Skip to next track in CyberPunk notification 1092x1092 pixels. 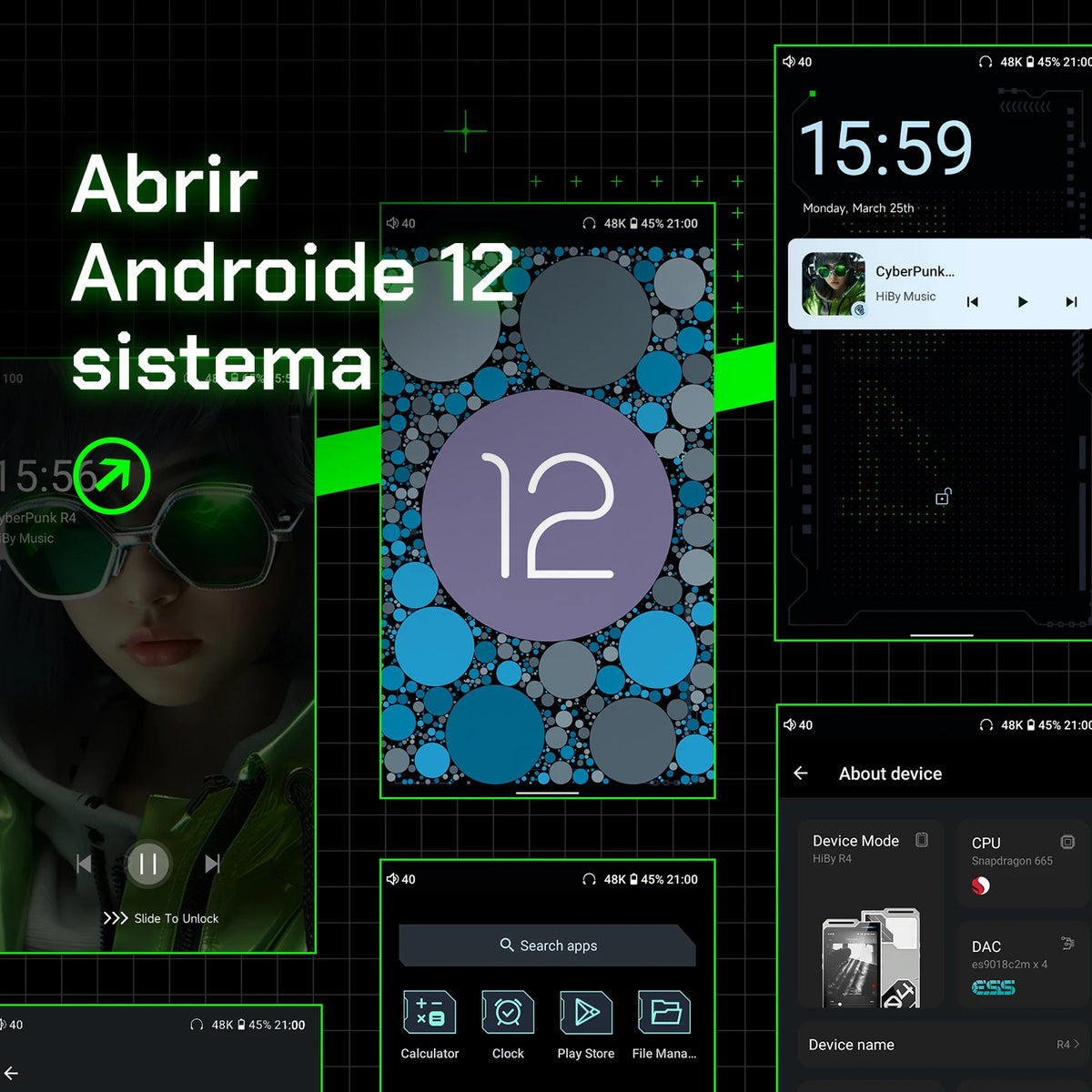(x=1071, y=302)
